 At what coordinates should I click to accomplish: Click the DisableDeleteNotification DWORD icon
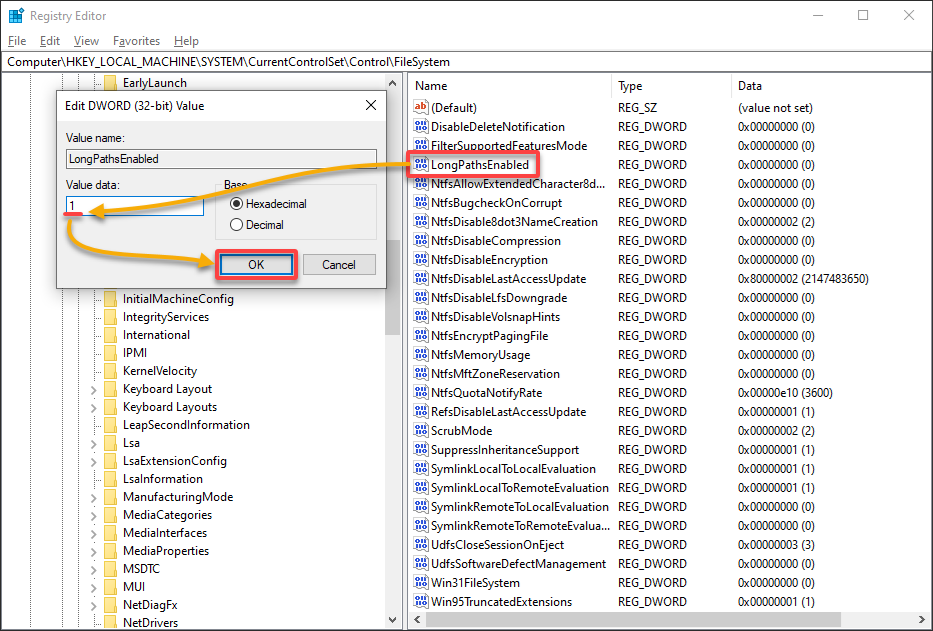(x=421, y=126)
